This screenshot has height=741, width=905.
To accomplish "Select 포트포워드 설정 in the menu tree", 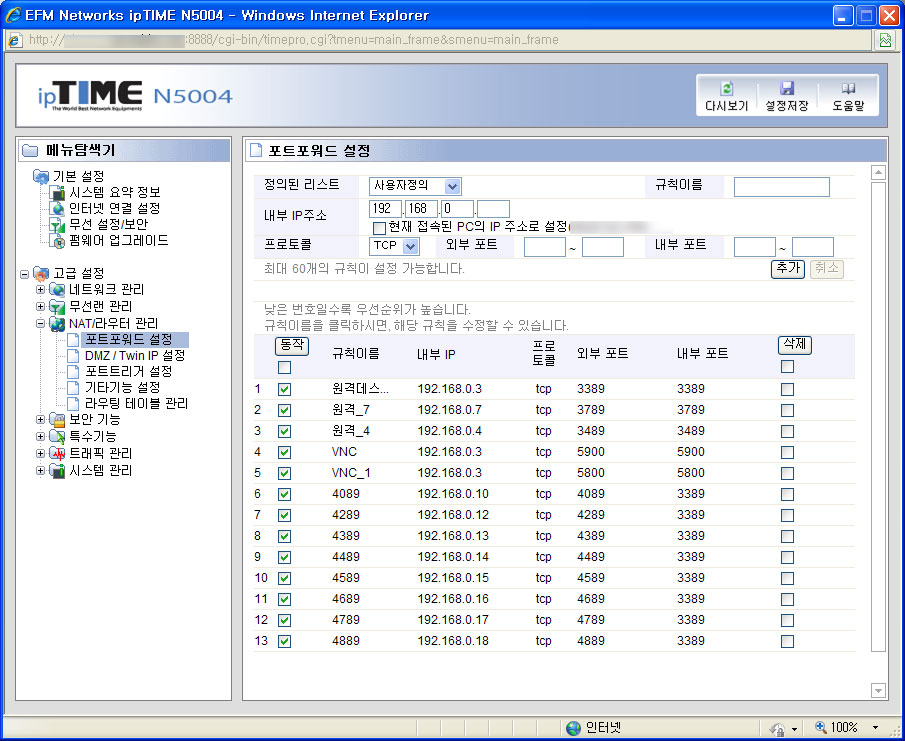I will point(129,339).
